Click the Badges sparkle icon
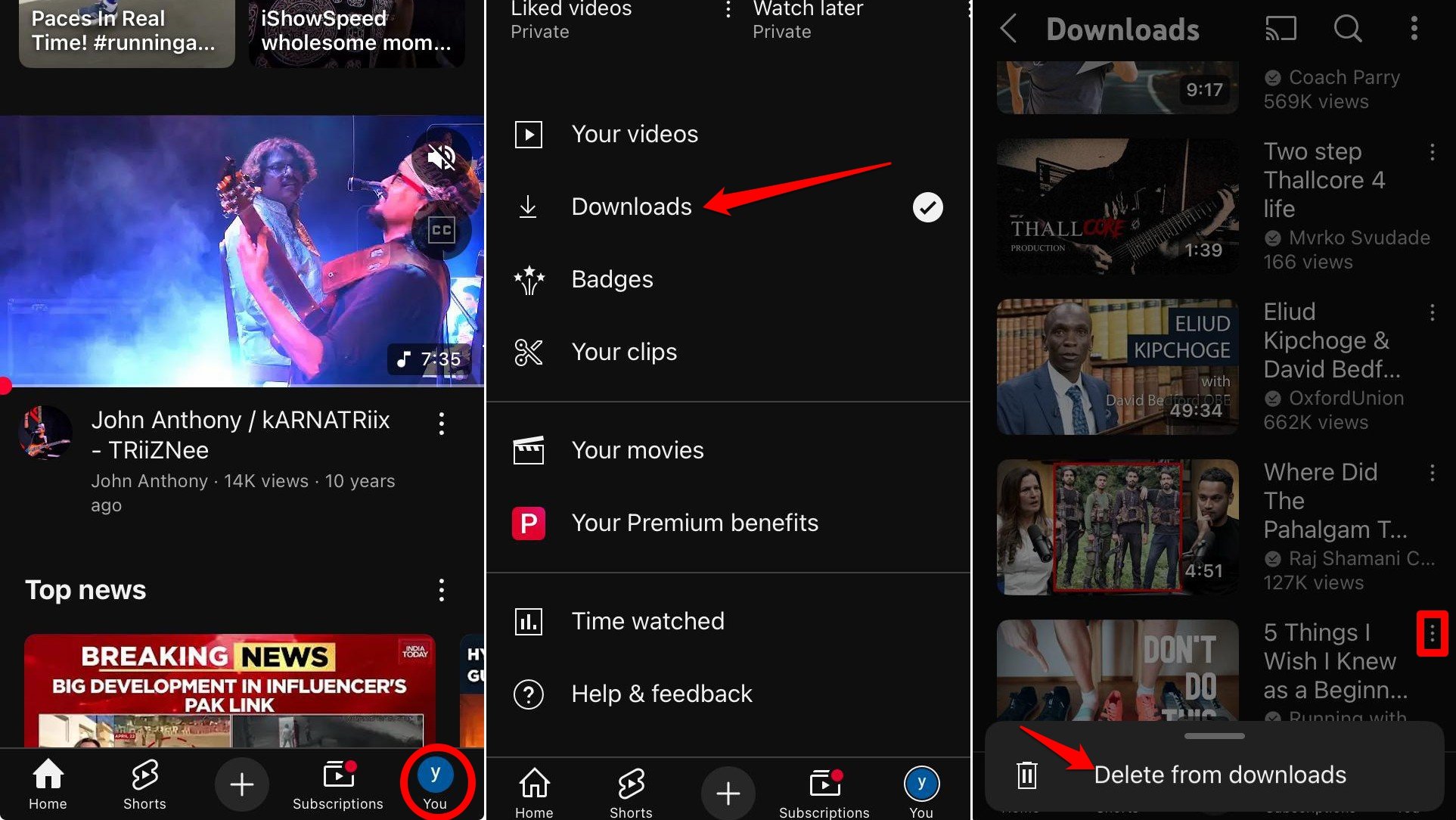Screen dimensions: 1456x820 [x=529, y=279]
